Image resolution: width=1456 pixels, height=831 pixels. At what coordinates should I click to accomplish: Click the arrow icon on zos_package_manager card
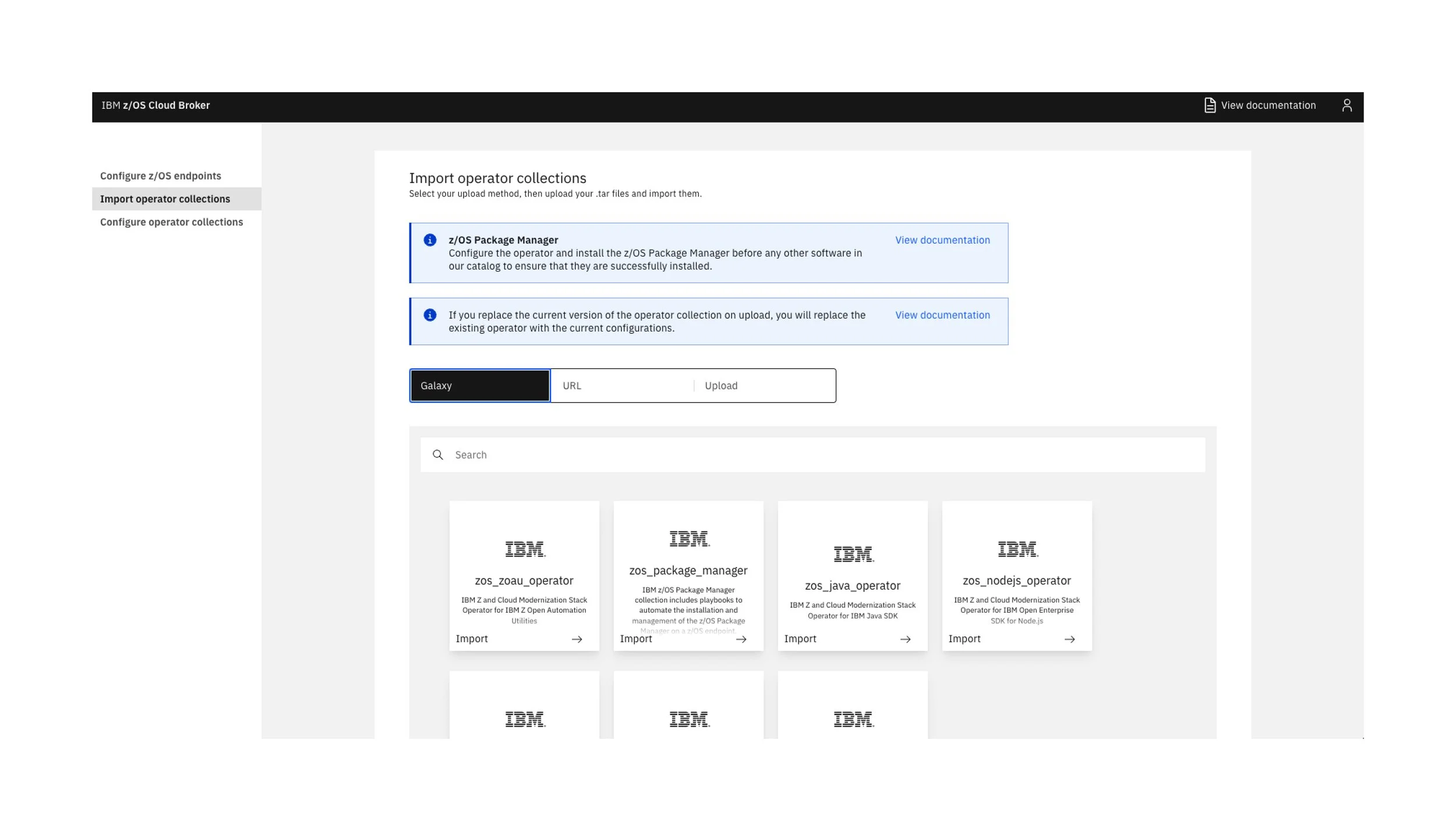click(x=741, y=639)
